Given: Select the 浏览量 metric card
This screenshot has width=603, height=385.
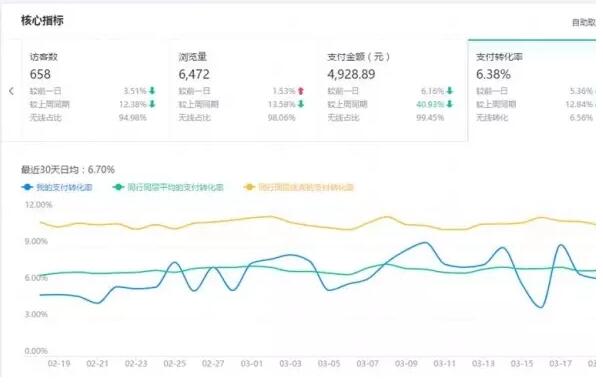Looking at the screenshot, I should 244,90.
